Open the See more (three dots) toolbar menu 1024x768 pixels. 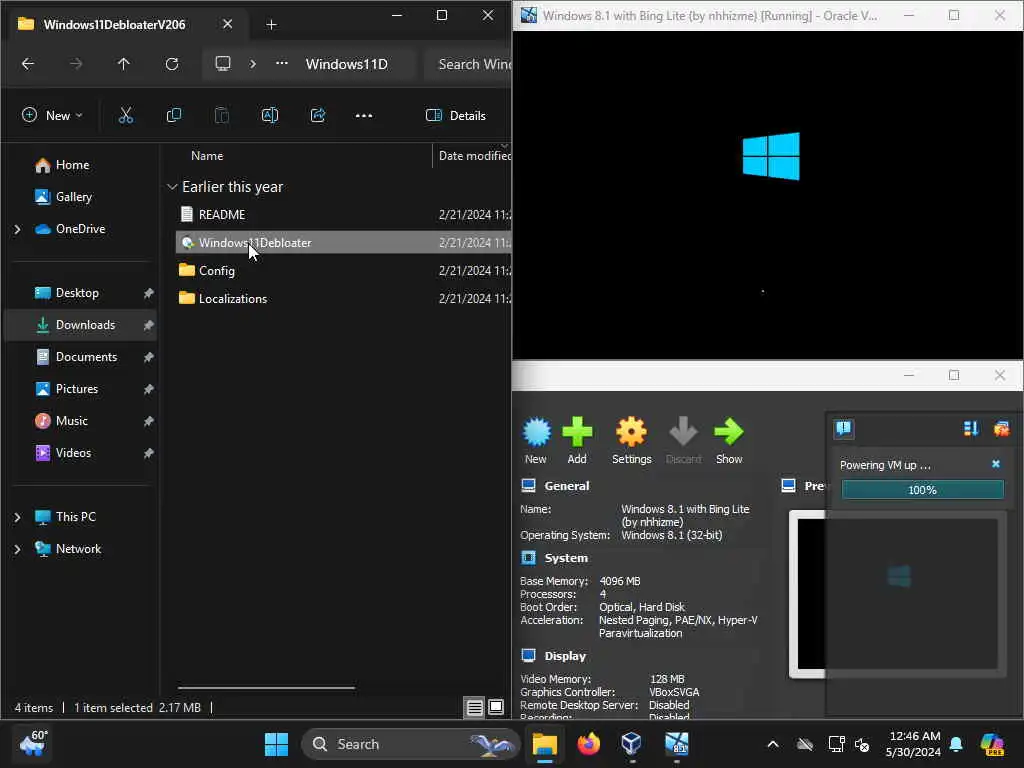(x=364, y=116)
